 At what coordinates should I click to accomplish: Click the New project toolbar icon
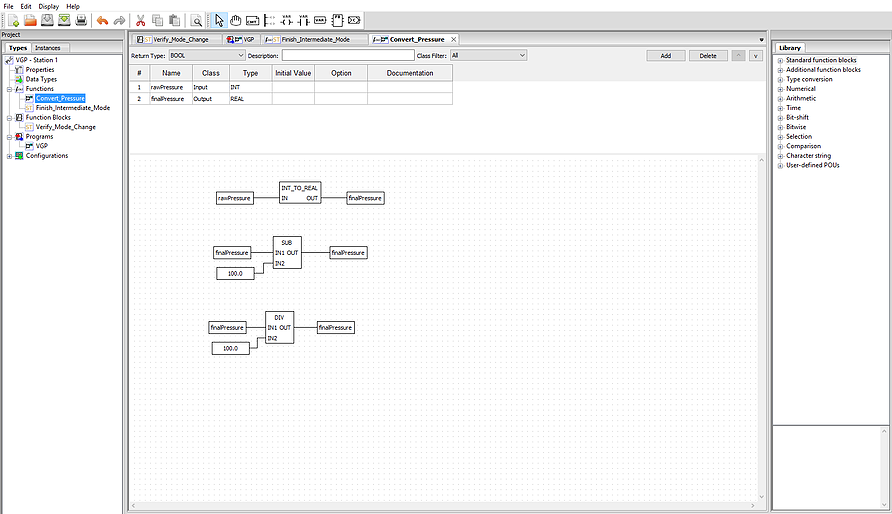pos(12,20)
